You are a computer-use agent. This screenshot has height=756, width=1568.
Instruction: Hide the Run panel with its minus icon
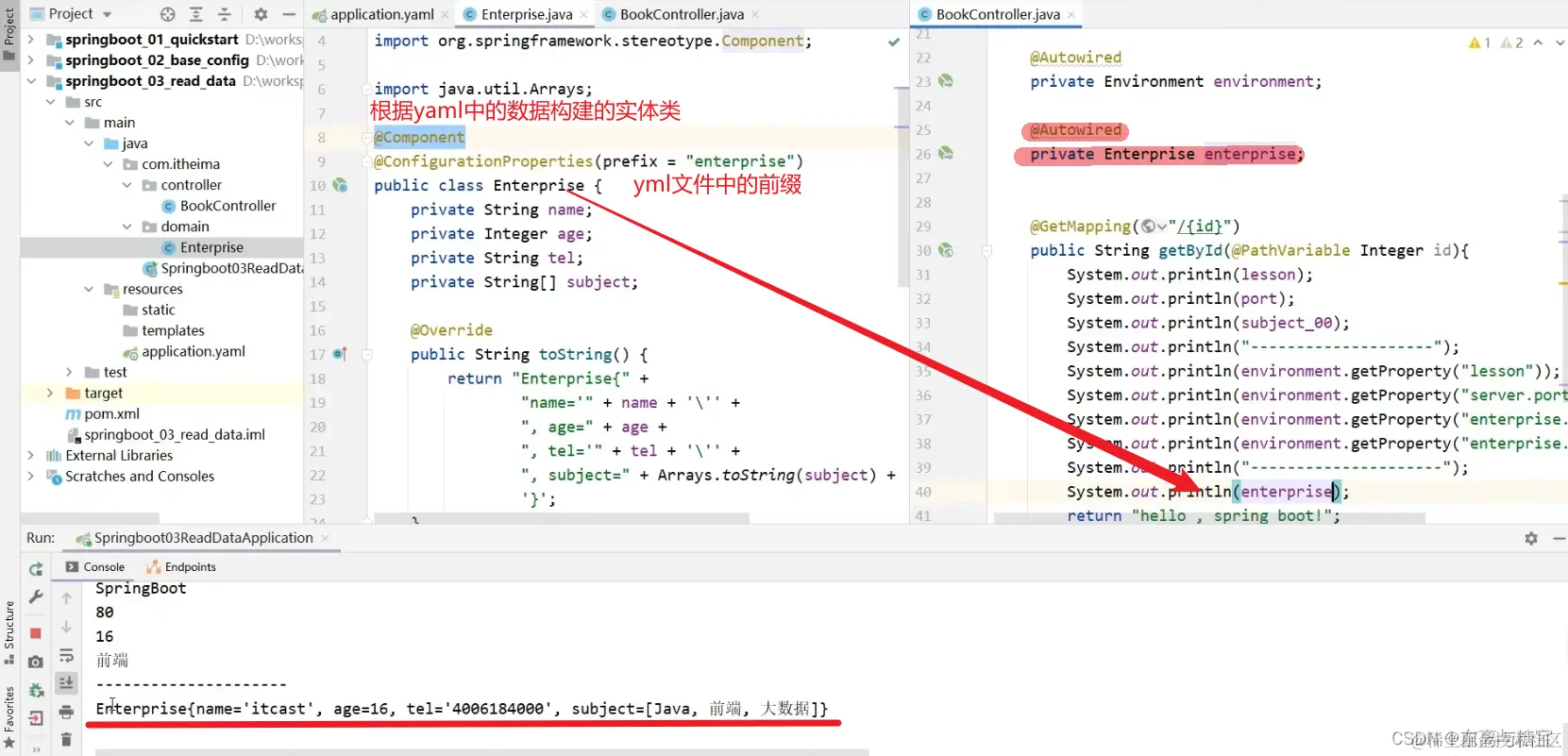pos(1559,538)
